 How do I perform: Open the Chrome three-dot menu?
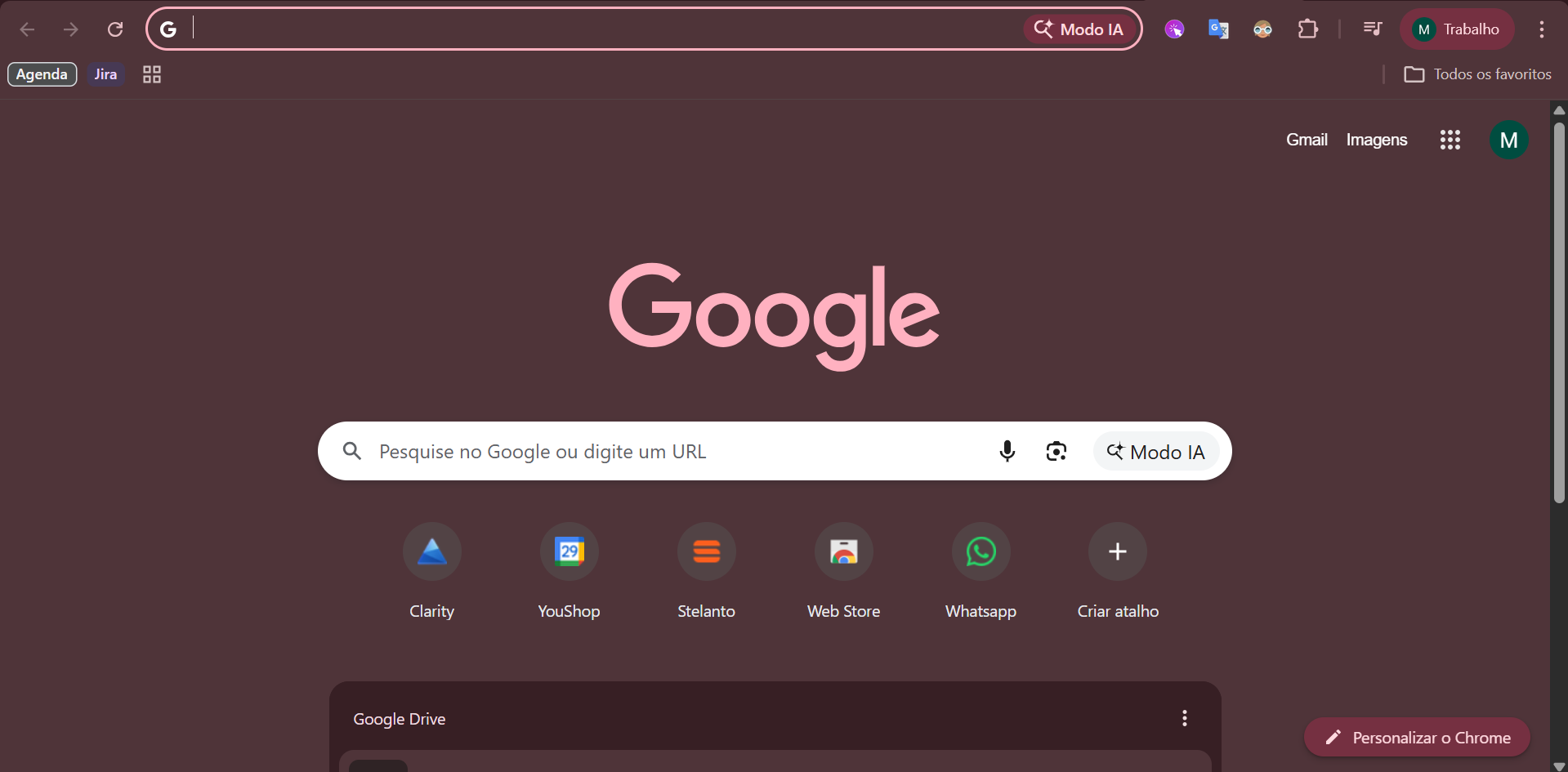(x=1542, y=29)
